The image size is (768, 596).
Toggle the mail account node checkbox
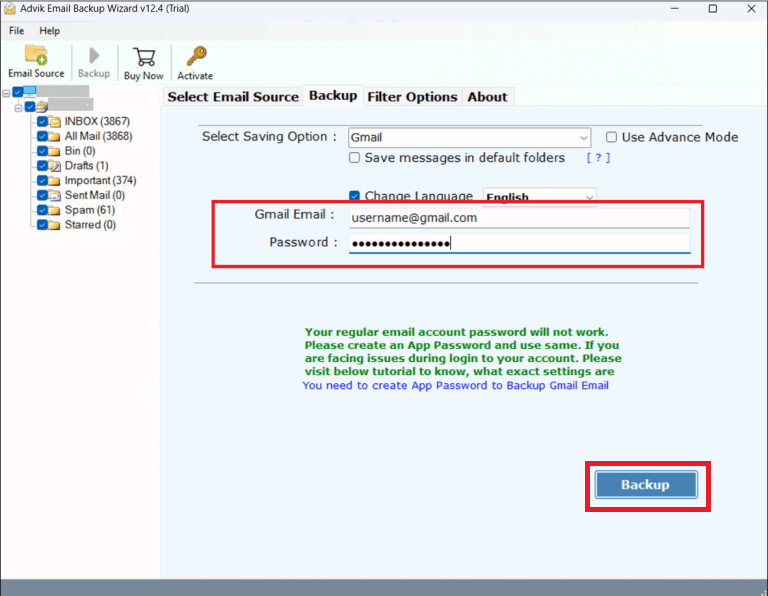click(x=30, y=106)
